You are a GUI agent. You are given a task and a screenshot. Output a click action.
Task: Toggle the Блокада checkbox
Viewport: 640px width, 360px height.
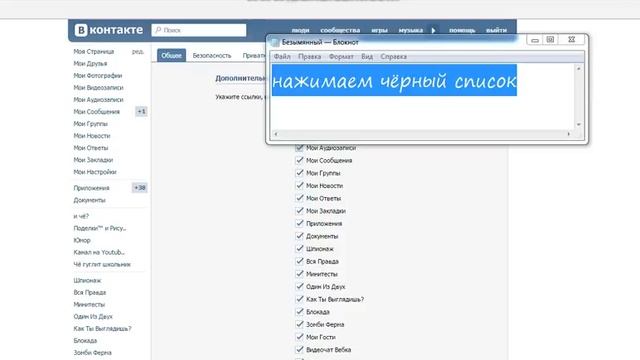click(299, 312)
